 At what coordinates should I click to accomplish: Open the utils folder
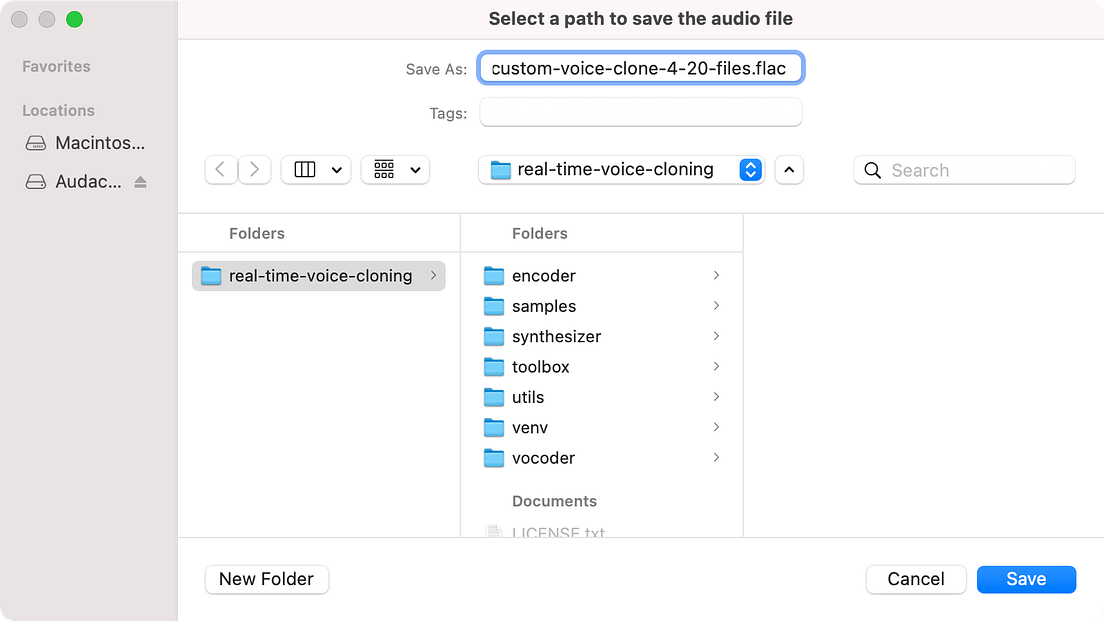click(x=528, y=397)
